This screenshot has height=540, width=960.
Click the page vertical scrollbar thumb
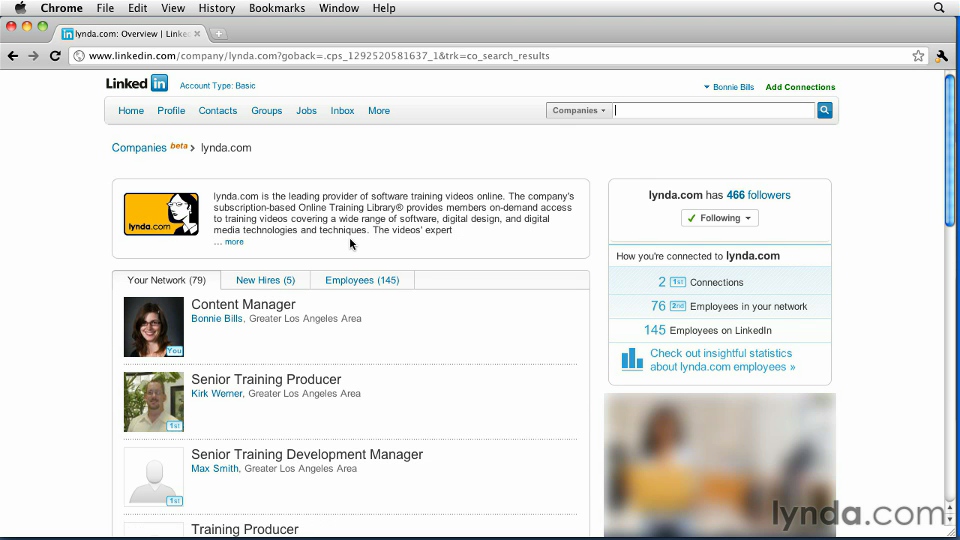click(950, 150)
